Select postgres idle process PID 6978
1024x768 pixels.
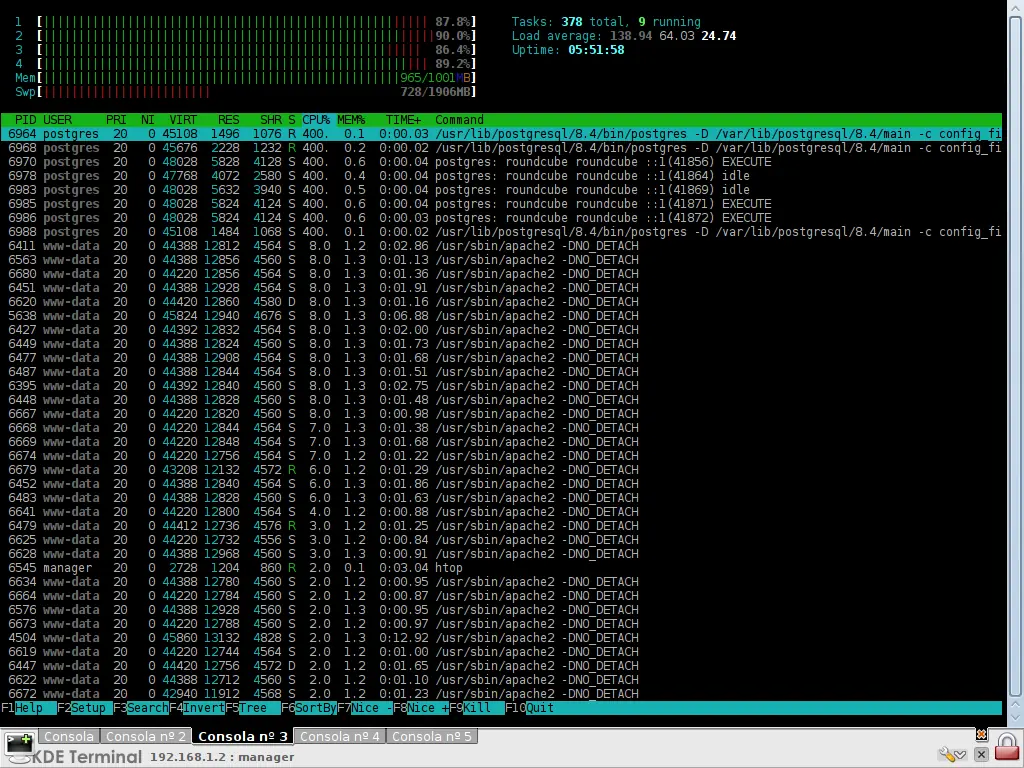pyautogui.click(x=501, y=176)
